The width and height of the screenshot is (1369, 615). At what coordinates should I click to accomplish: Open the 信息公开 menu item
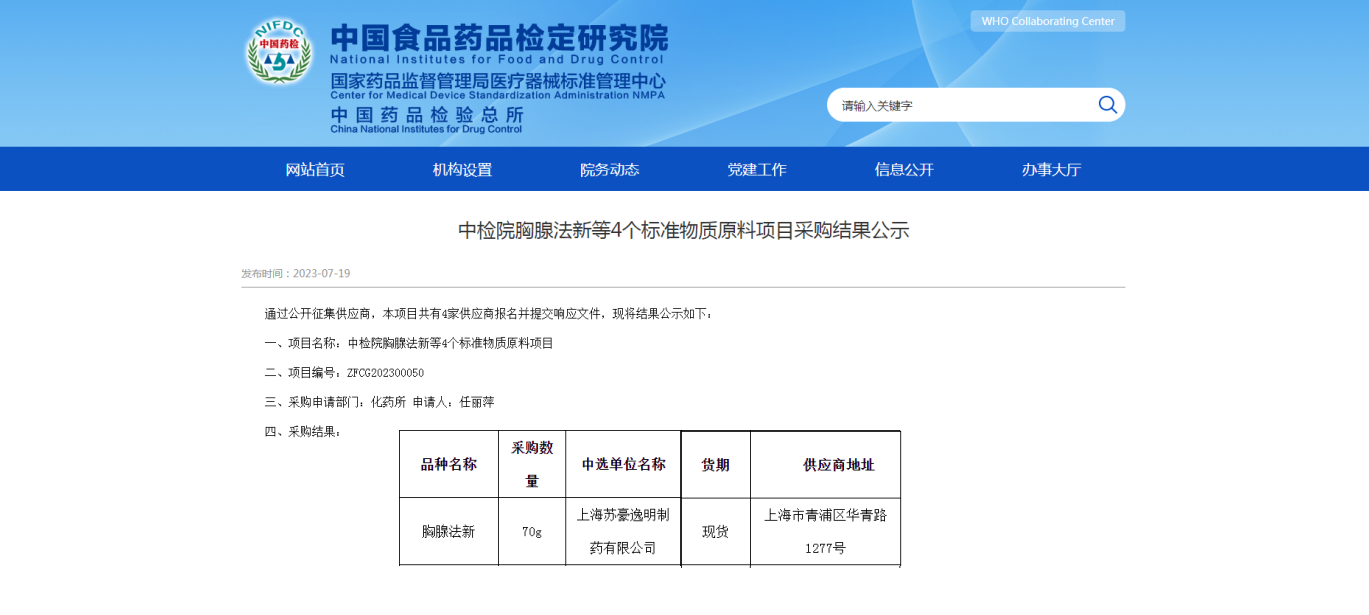903,170
